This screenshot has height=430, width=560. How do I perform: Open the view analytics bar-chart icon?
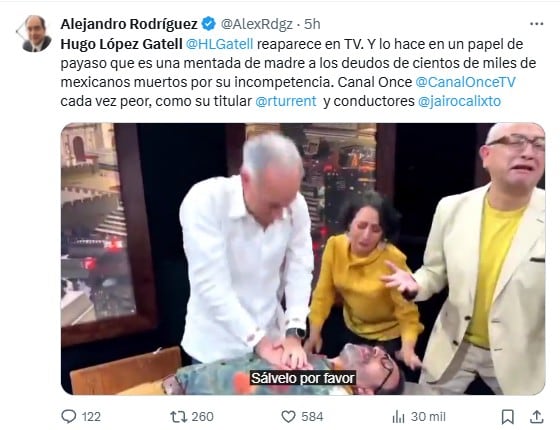[x=398, y=416]
